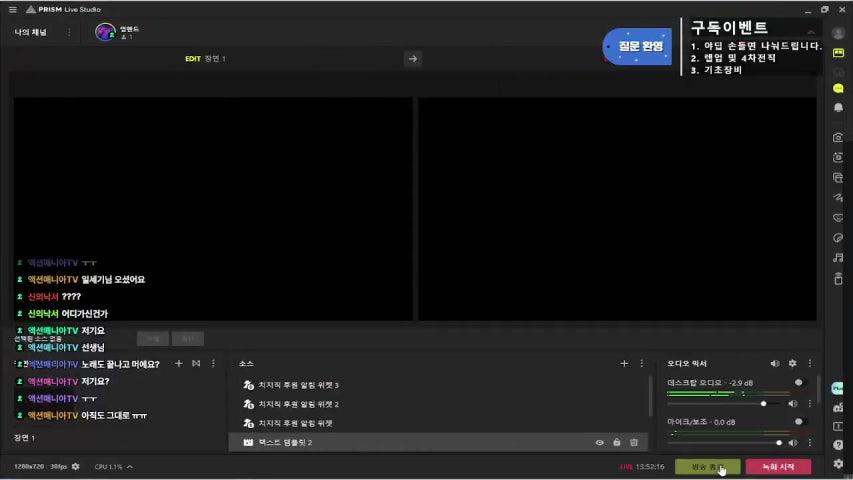Click the channel profile avatar

(x=105, y=32)
